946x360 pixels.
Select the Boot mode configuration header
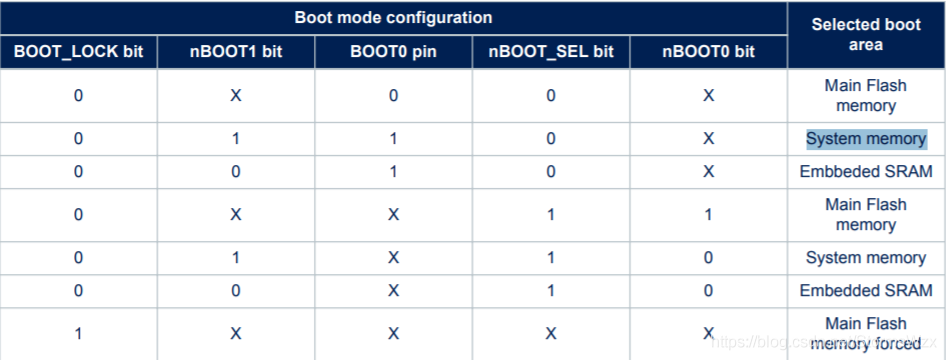click(393, 17)
